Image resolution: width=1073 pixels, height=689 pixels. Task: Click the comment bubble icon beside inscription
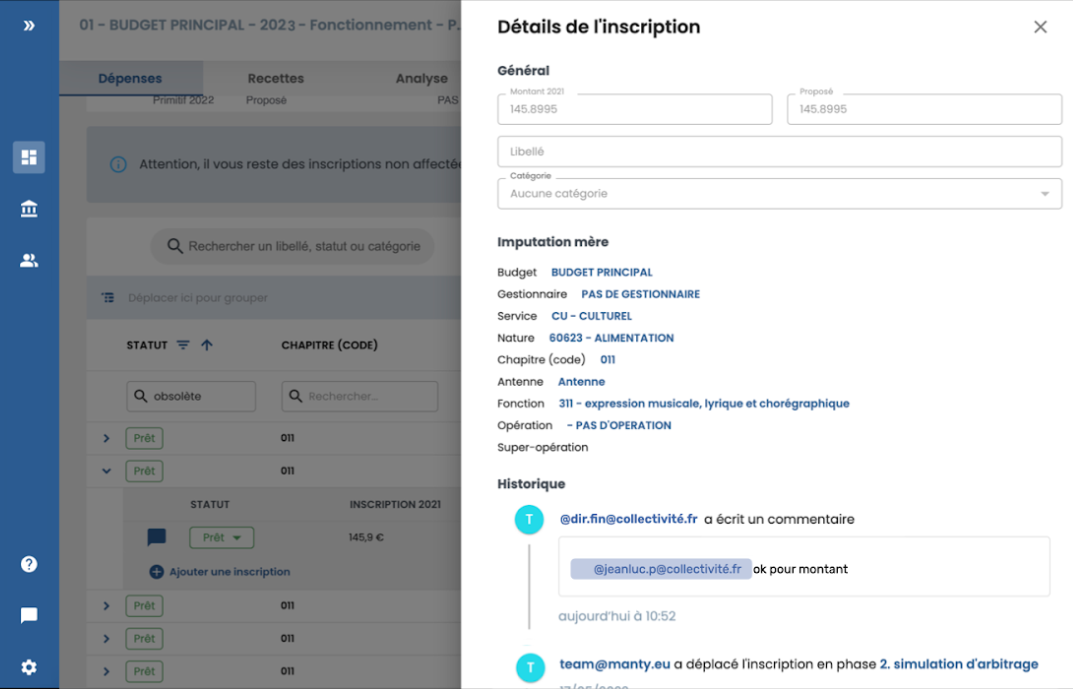coord(157,538)
